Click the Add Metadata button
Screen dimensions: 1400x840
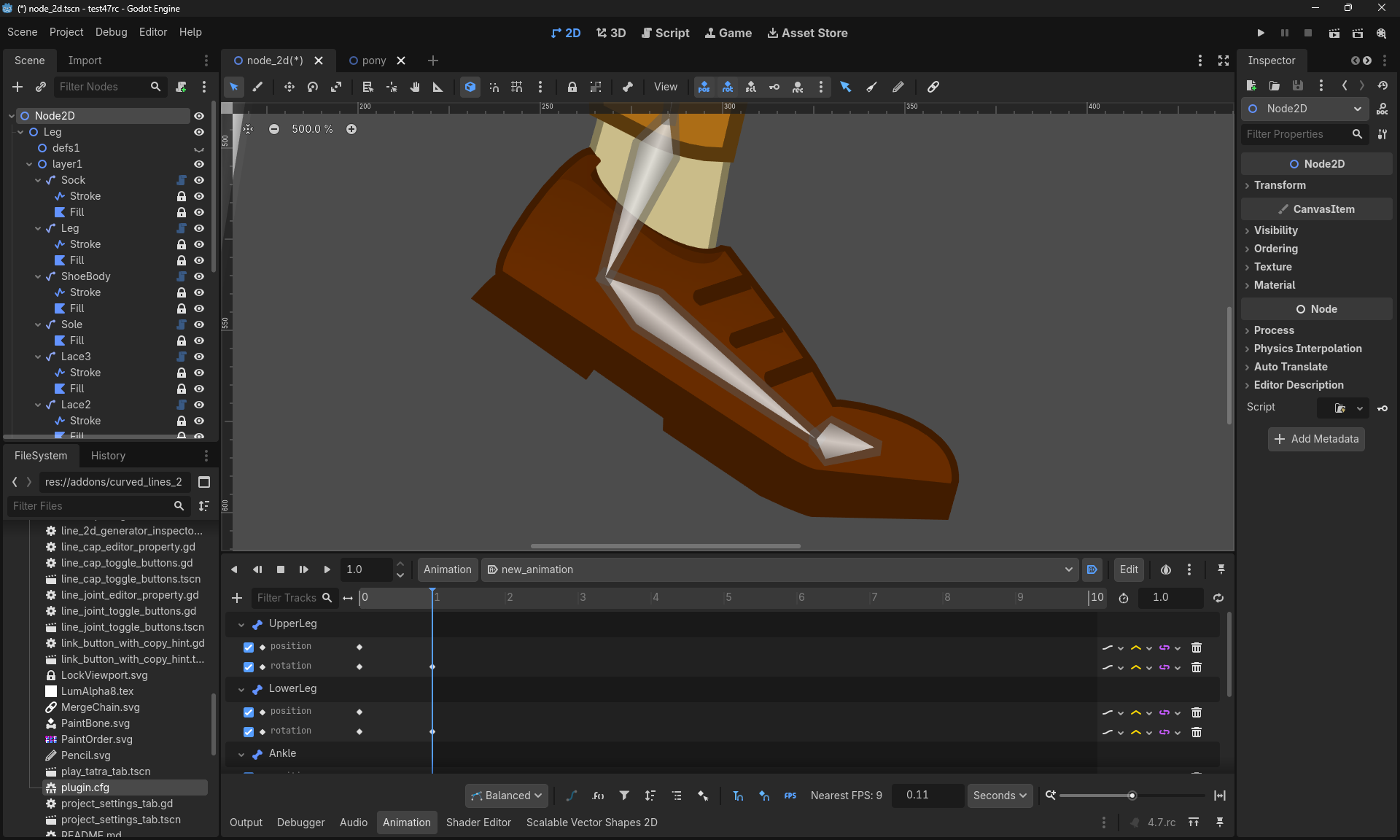point(1316,439)
